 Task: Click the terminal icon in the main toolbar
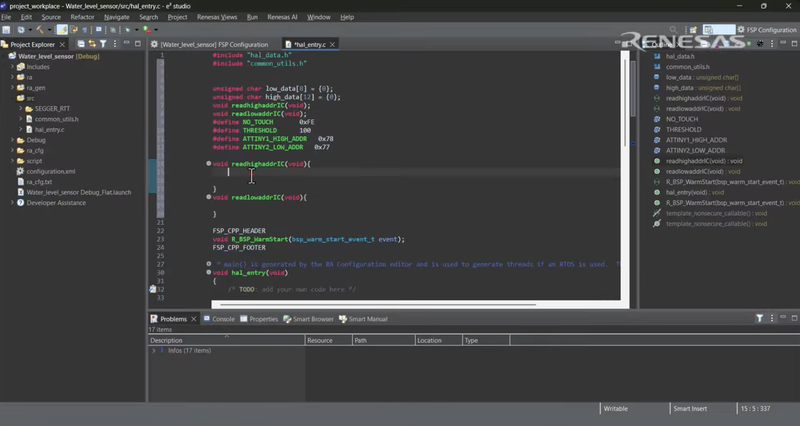pos(99,30)
